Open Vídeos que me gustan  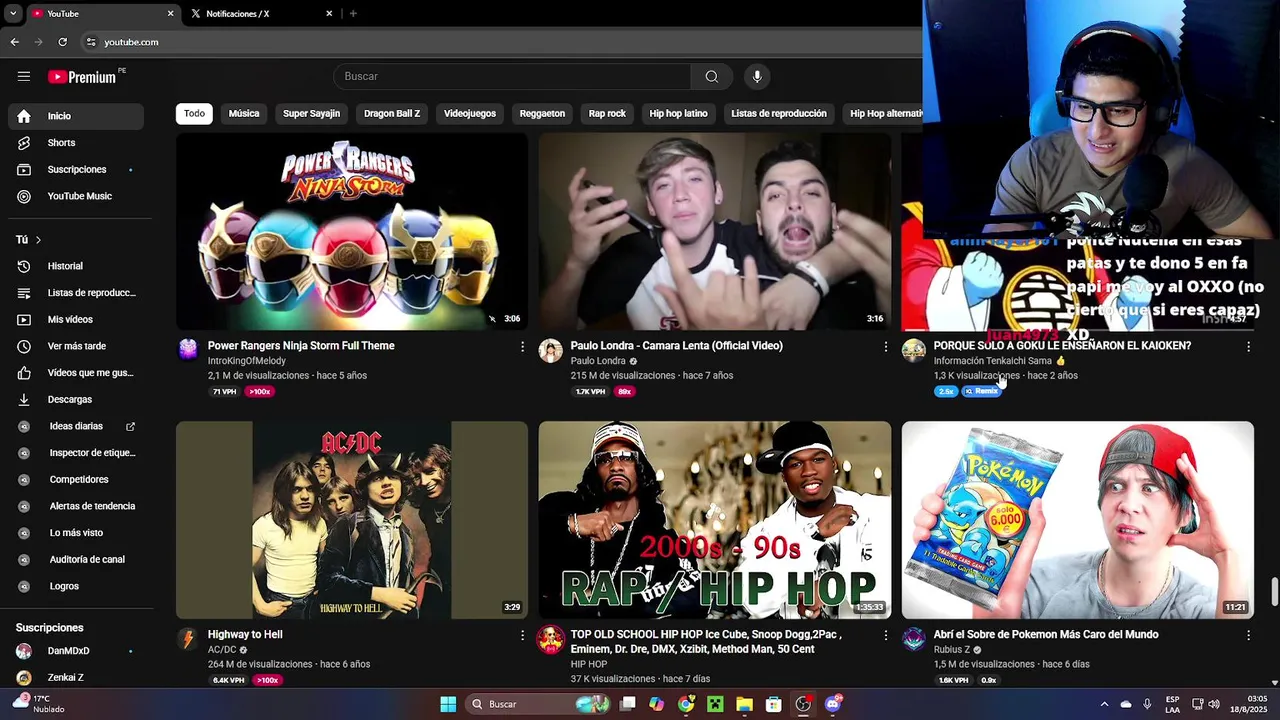pos(76,373)
